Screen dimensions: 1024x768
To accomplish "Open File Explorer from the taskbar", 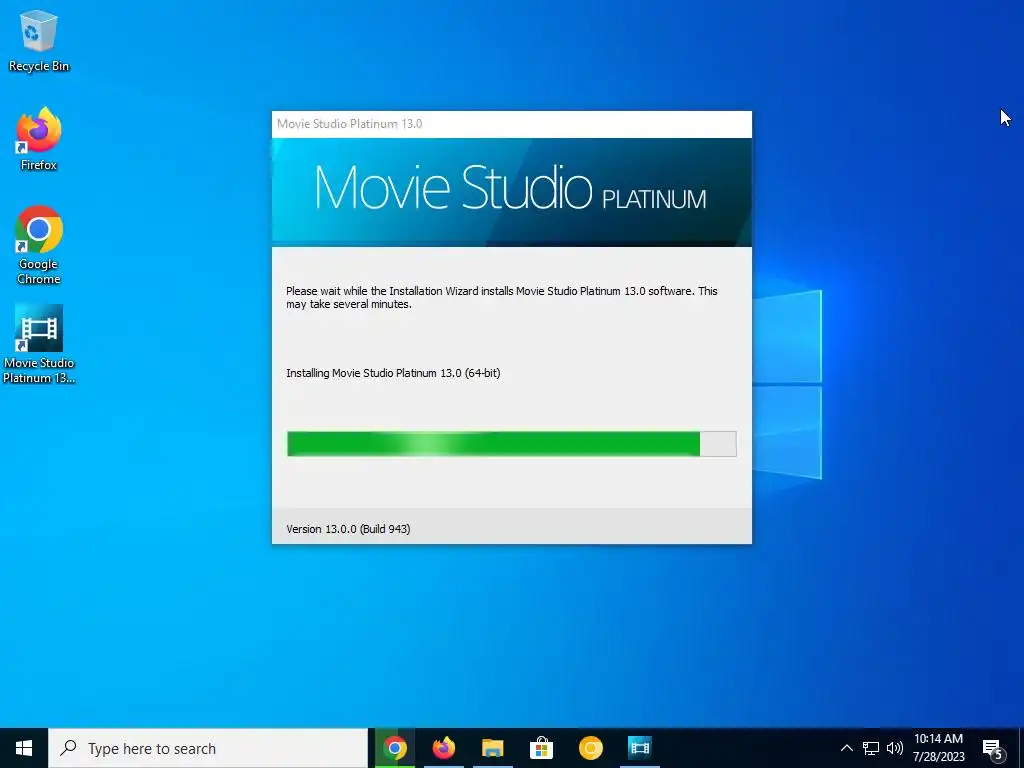I will coord(492,748).
